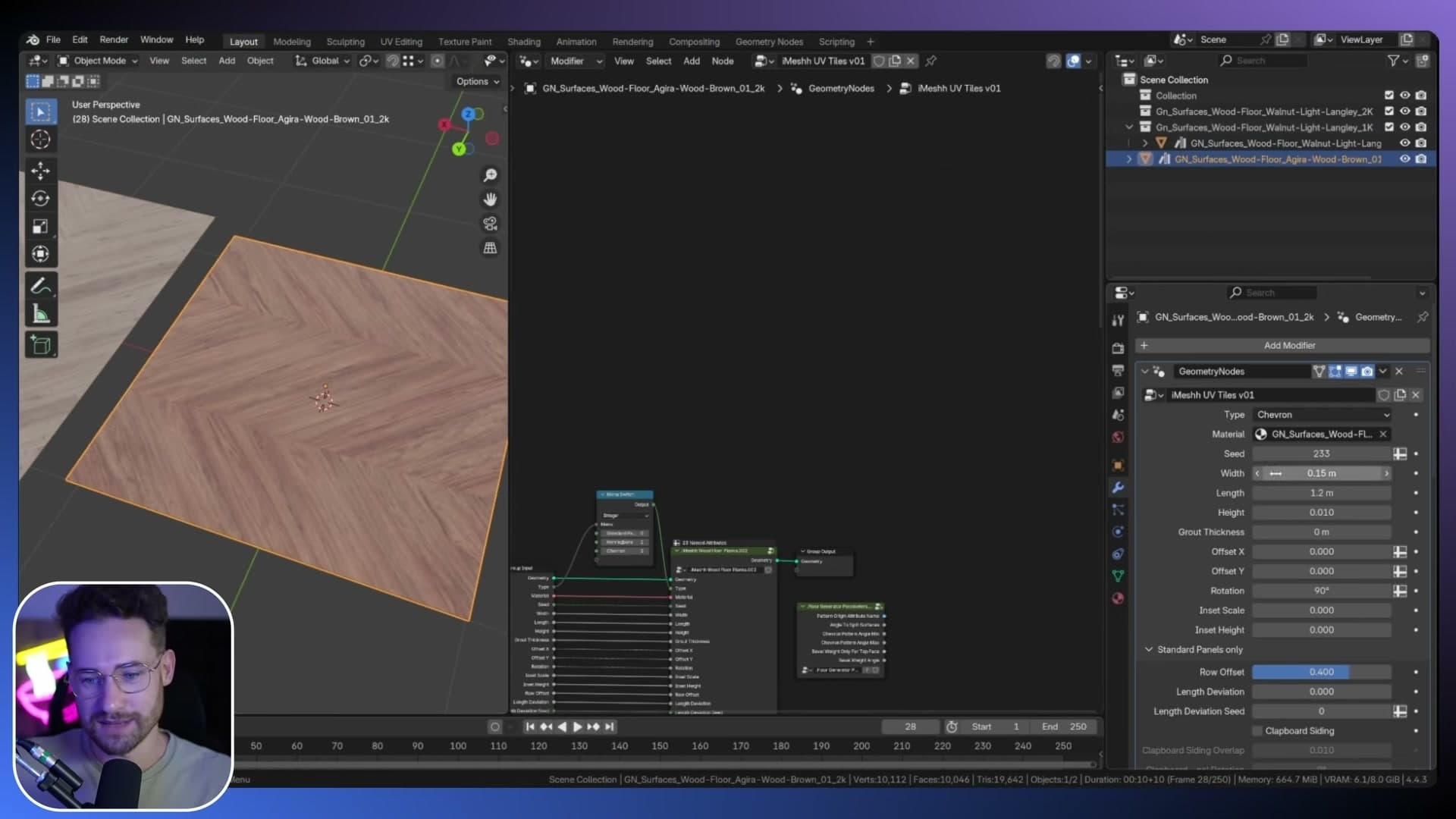Click the Row Offset slider
The height and width of the screenshot is (819, 1456).
[1322, 672]
